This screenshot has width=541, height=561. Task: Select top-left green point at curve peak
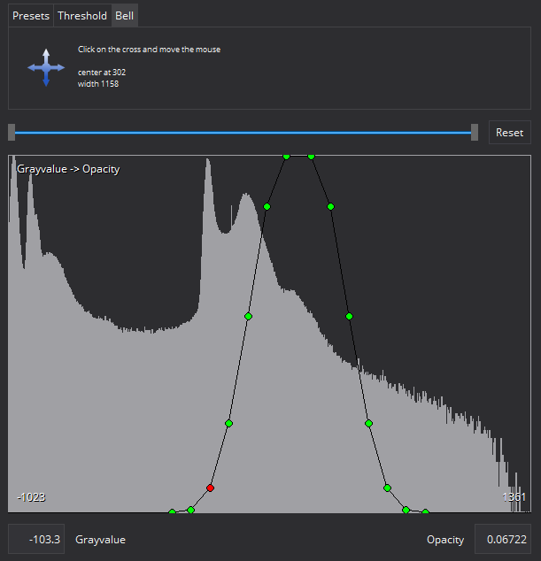tap(286, 156)
